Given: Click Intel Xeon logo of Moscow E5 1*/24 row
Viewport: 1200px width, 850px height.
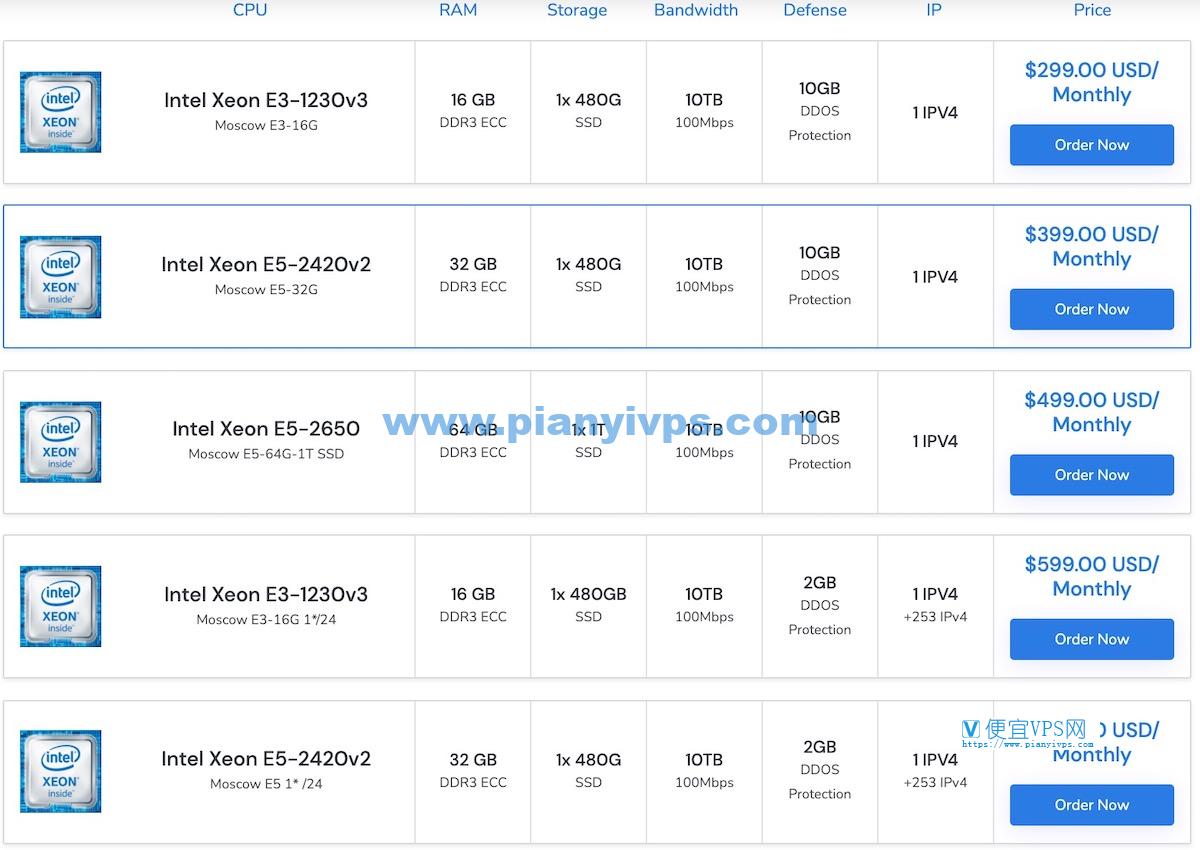Looking at the screenshot, I should pos(60,771).
